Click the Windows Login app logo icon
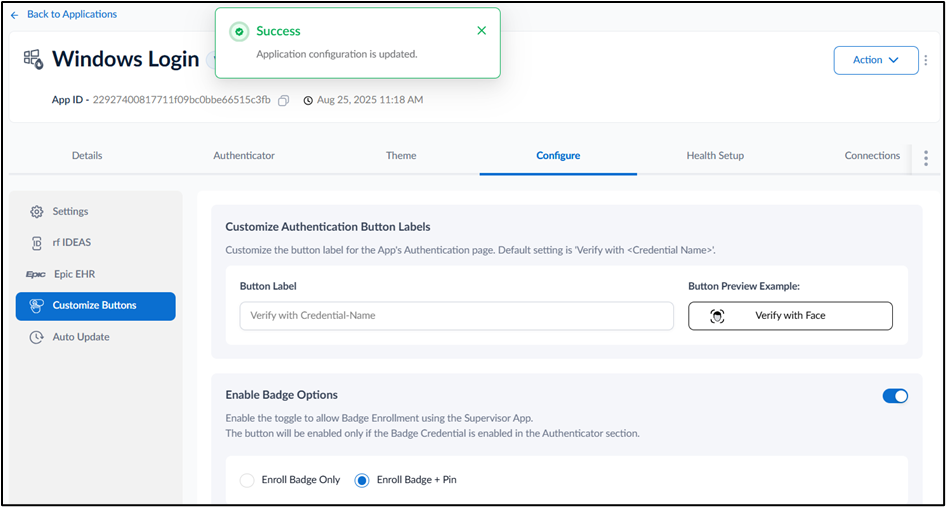Viewport: 946px width, 507px height. click(34, 59)
